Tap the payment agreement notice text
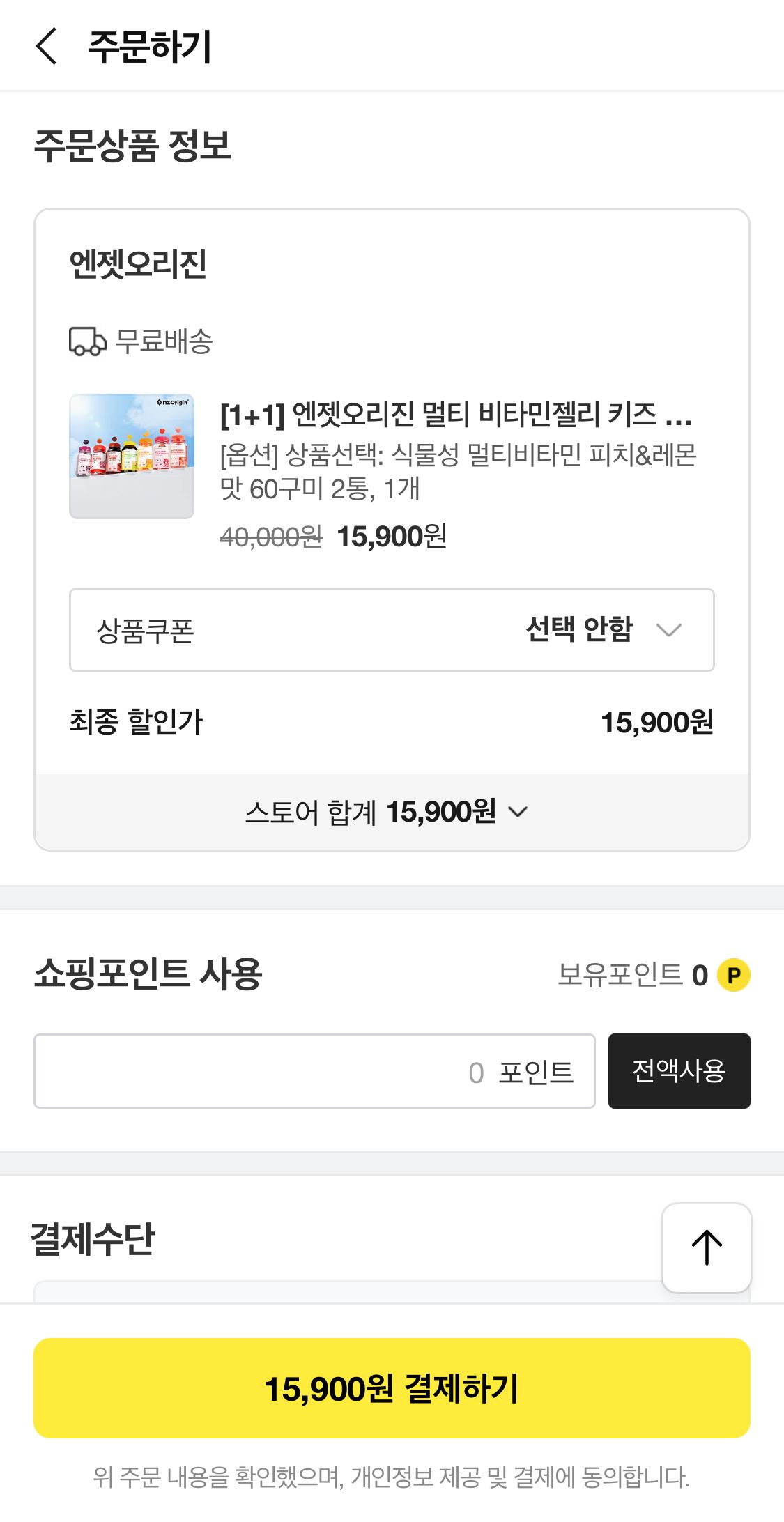The height and width of the screenshot is (1522, 784). pos(392,1477)
